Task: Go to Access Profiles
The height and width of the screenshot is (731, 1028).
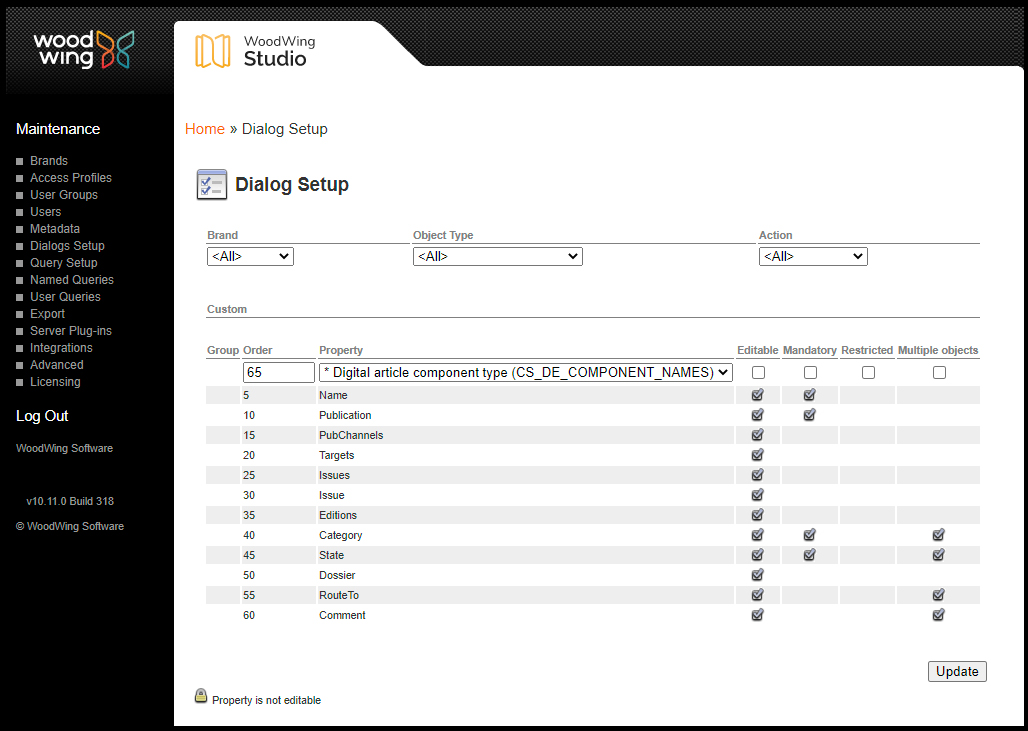Action: coord(71,178)
